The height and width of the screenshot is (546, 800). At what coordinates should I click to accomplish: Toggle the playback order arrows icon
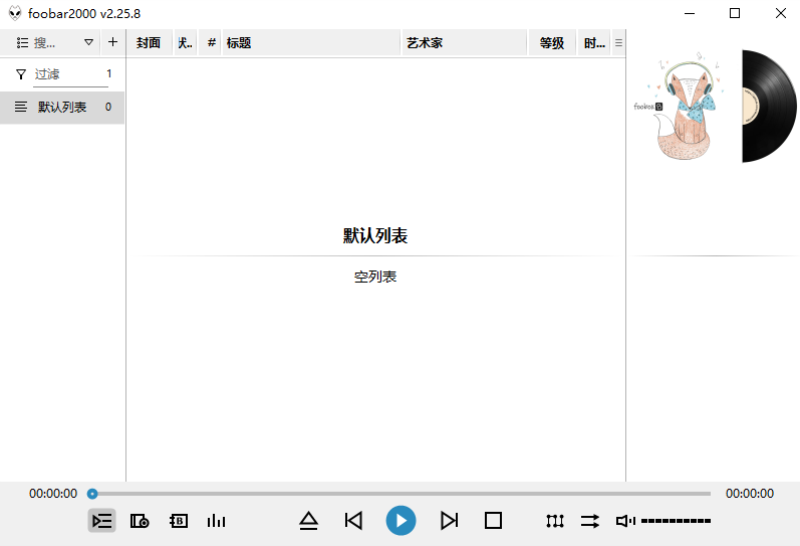pyautogui.click(x=590, y=521)
